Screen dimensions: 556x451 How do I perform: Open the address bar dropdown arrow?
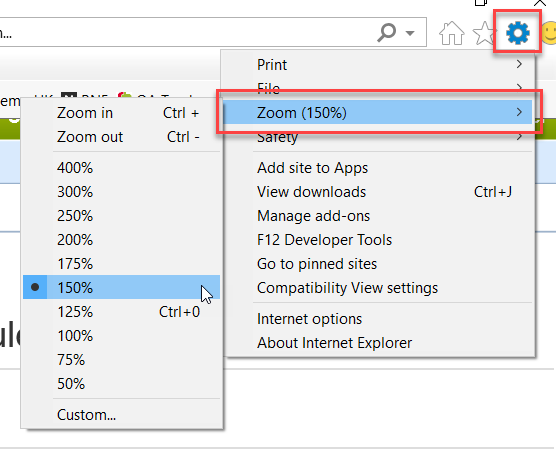click(410, 33)
